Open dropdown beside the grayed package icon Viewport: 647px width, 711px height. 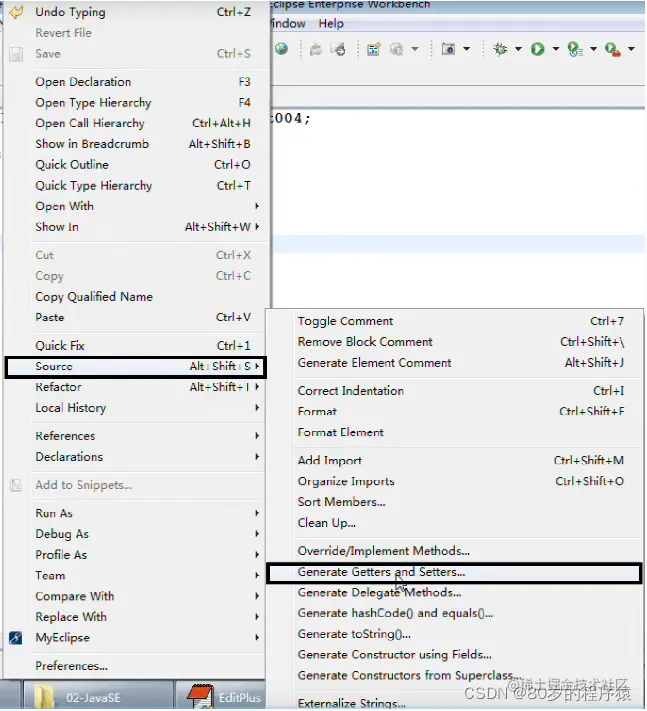415,49
